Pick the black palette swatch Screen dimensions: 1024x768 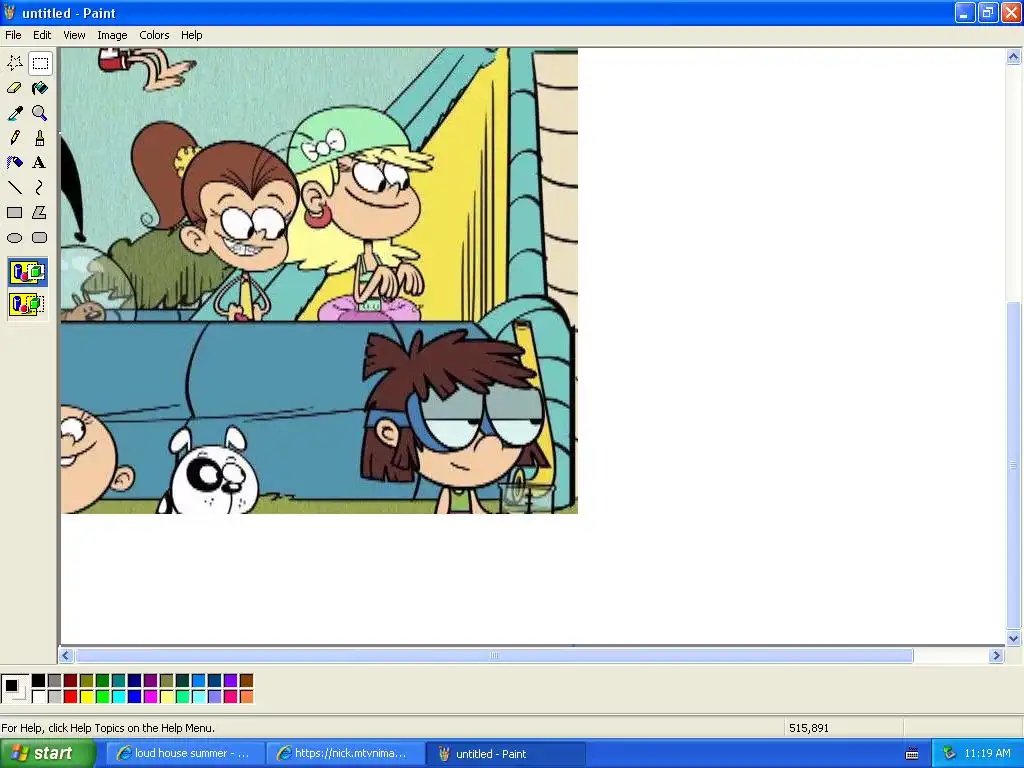click(39, 681)
